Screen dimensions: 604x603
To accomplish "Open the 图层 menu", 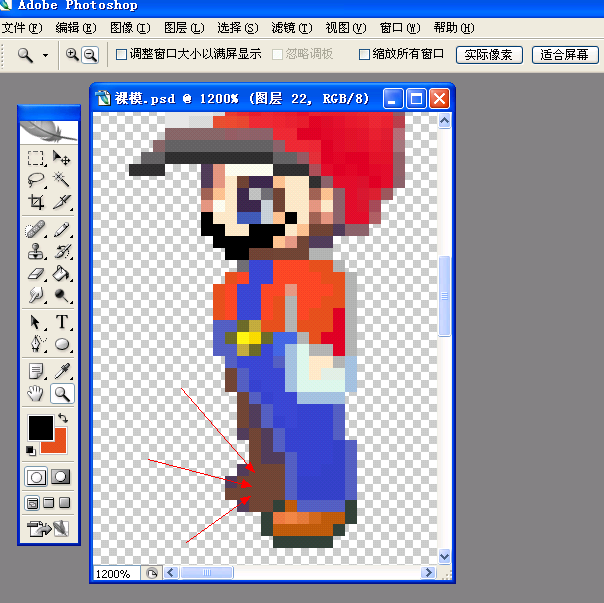I will (184, 28).
